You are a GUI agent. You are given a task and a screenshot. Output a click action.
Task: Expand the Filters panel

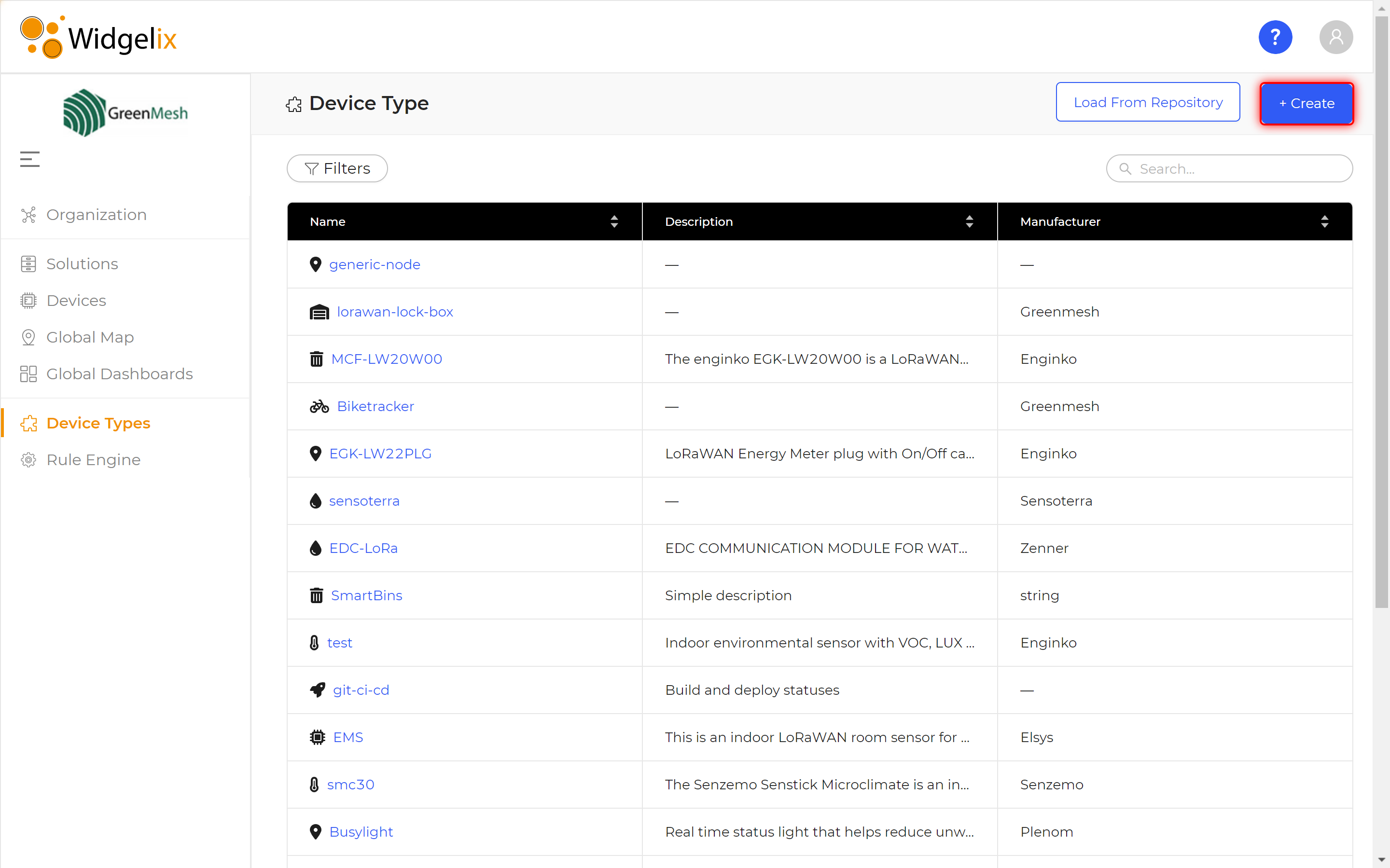pos(337,168)
